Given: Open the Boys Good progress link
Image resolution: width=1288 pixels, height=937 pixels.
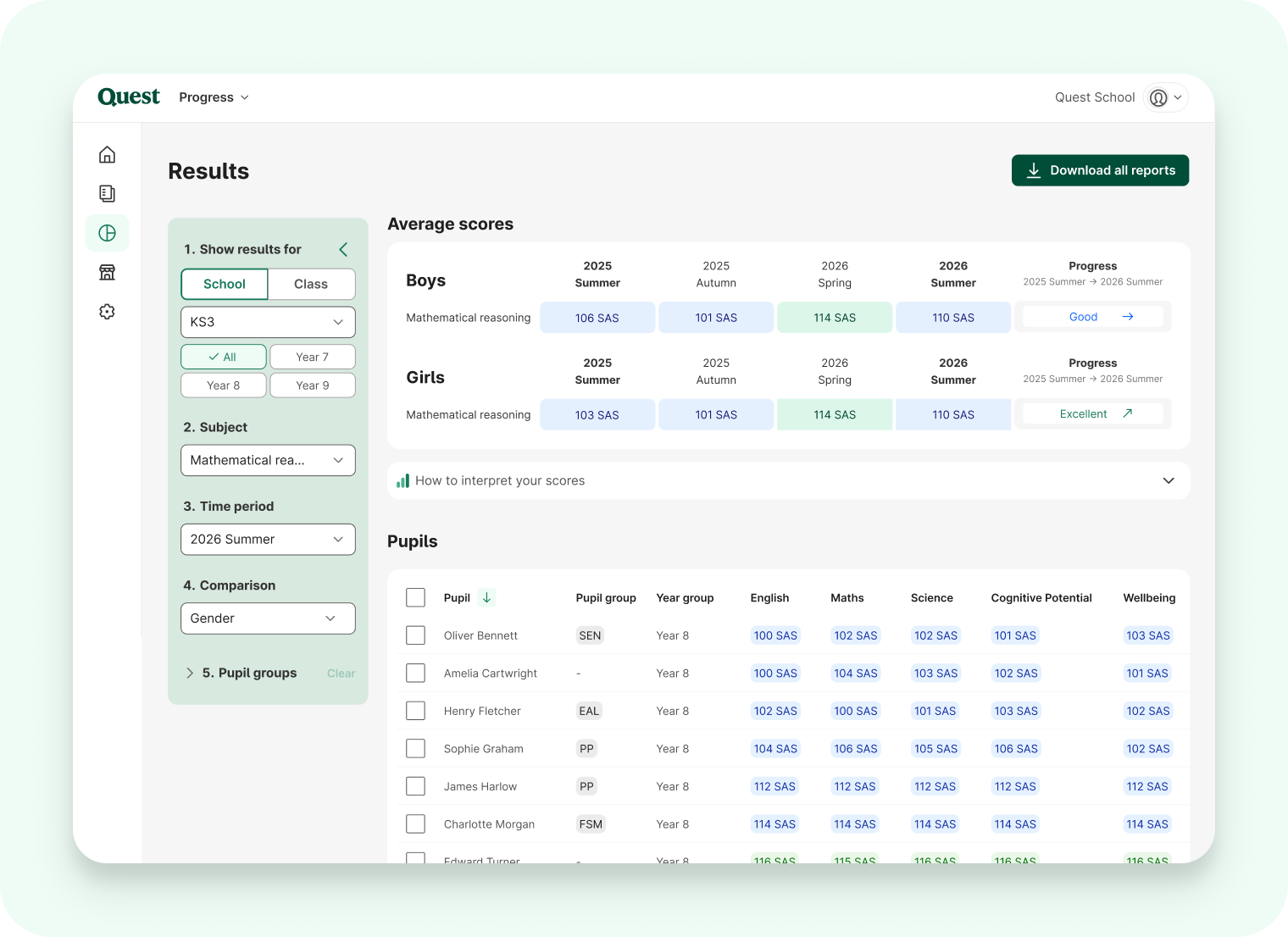Looking at the screenshot, I should [x=1093, y=317].
